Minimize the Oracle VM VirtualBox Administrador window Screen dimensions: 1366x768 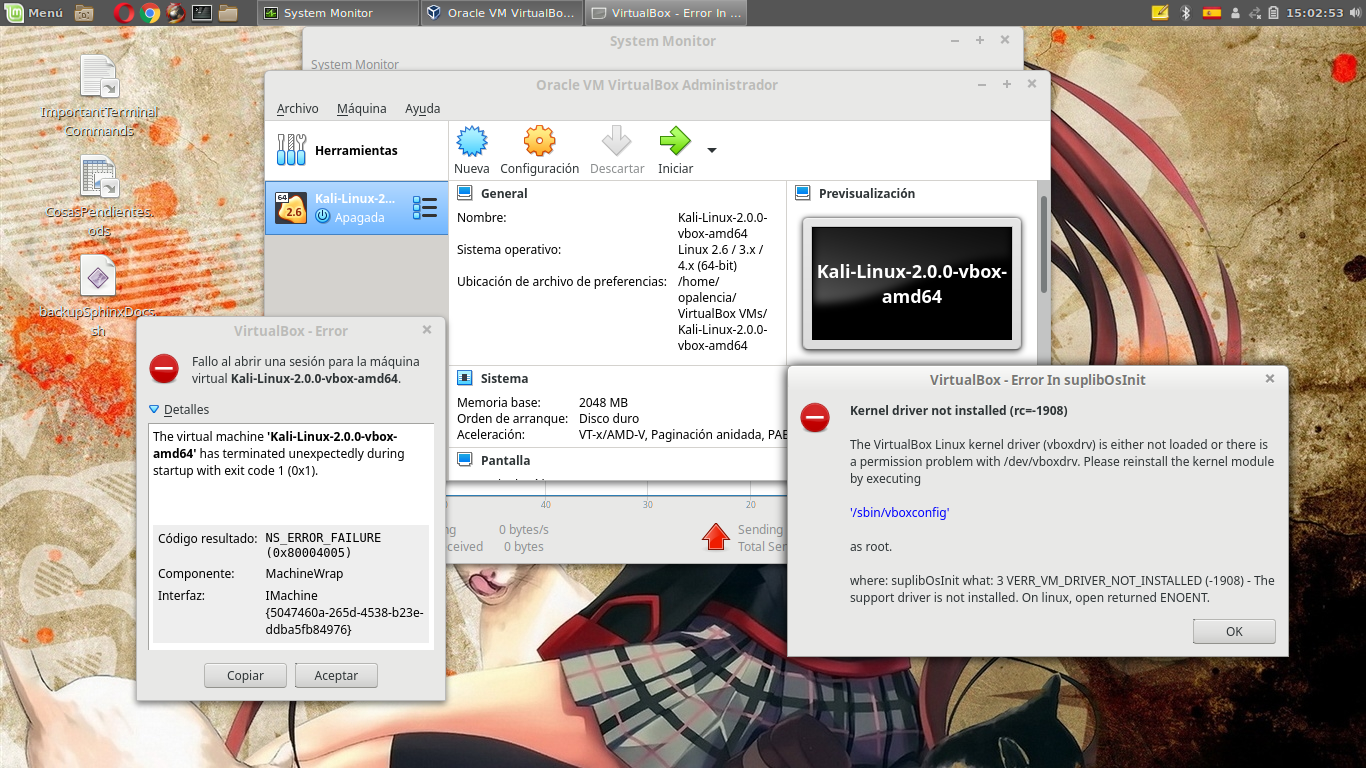(982, 85)
